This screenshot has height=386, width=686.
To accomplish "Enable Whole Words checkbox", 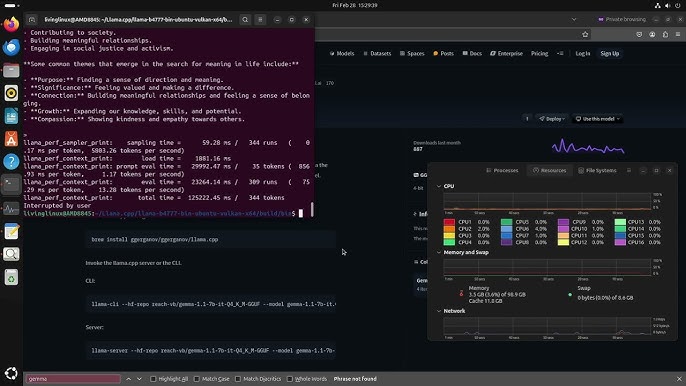I will click(290, 379).
